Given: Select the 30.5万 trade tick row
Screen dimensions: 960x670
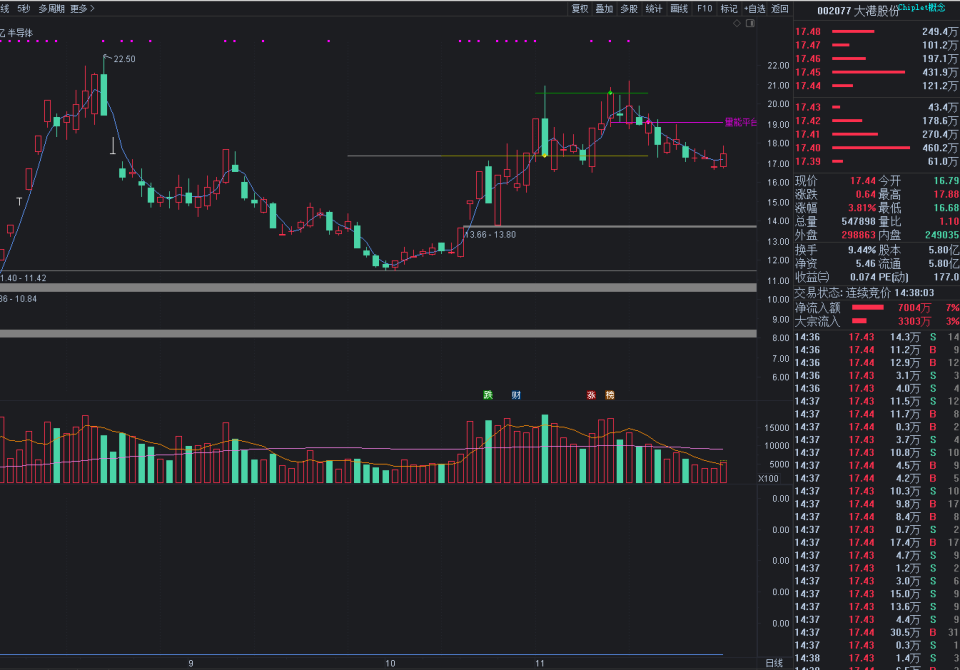Looking at the screenshot, I should [877, 632].
